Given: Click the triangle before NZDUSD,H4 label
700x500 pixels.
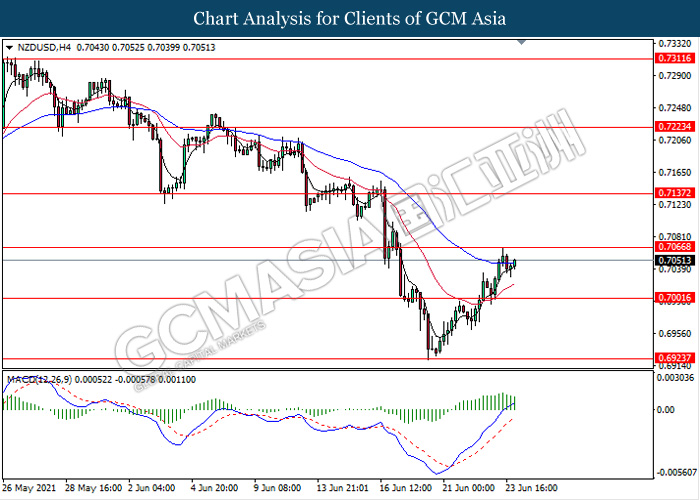Looking at the screenshot, I should point(10,48).
